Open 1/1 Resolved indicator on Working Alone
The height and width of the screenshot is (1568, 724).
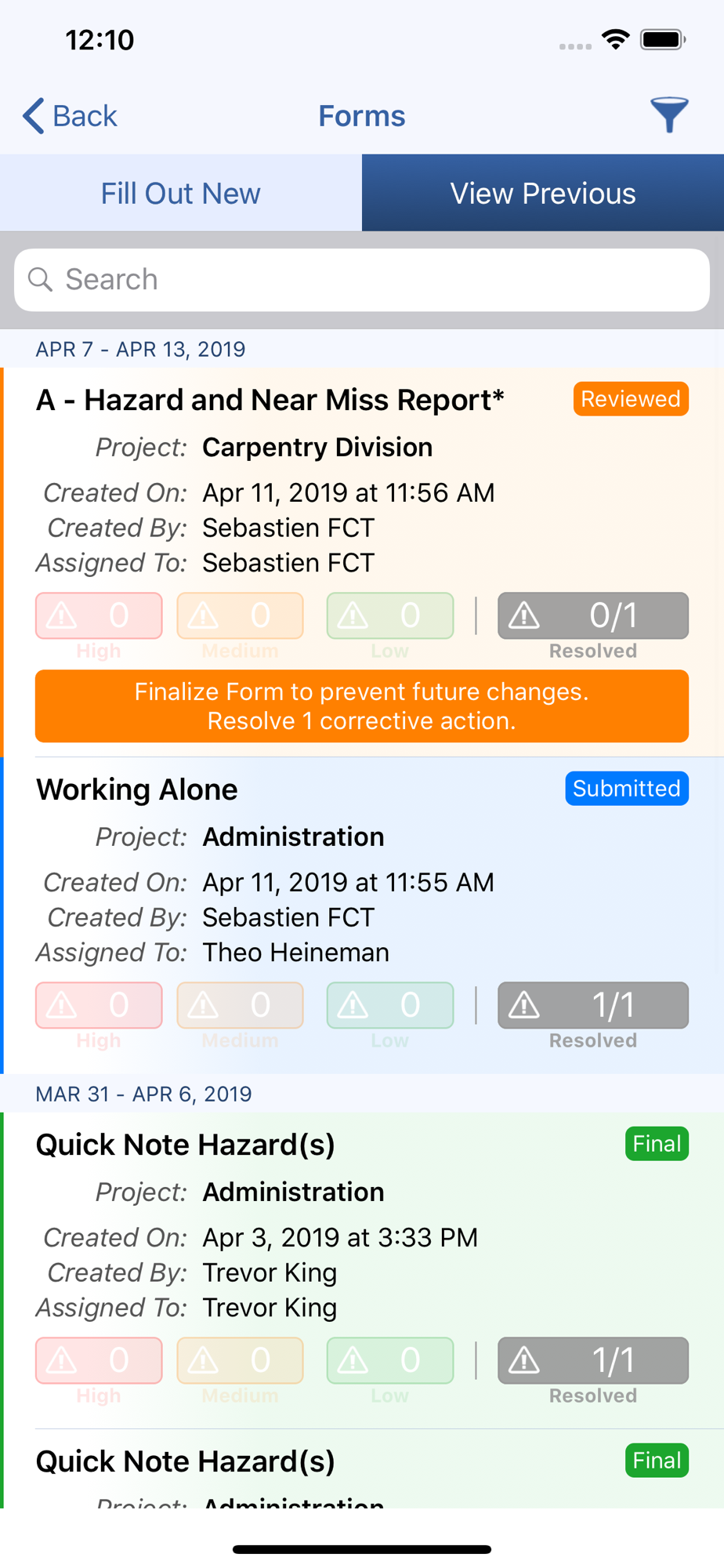tap(593, 1005)
